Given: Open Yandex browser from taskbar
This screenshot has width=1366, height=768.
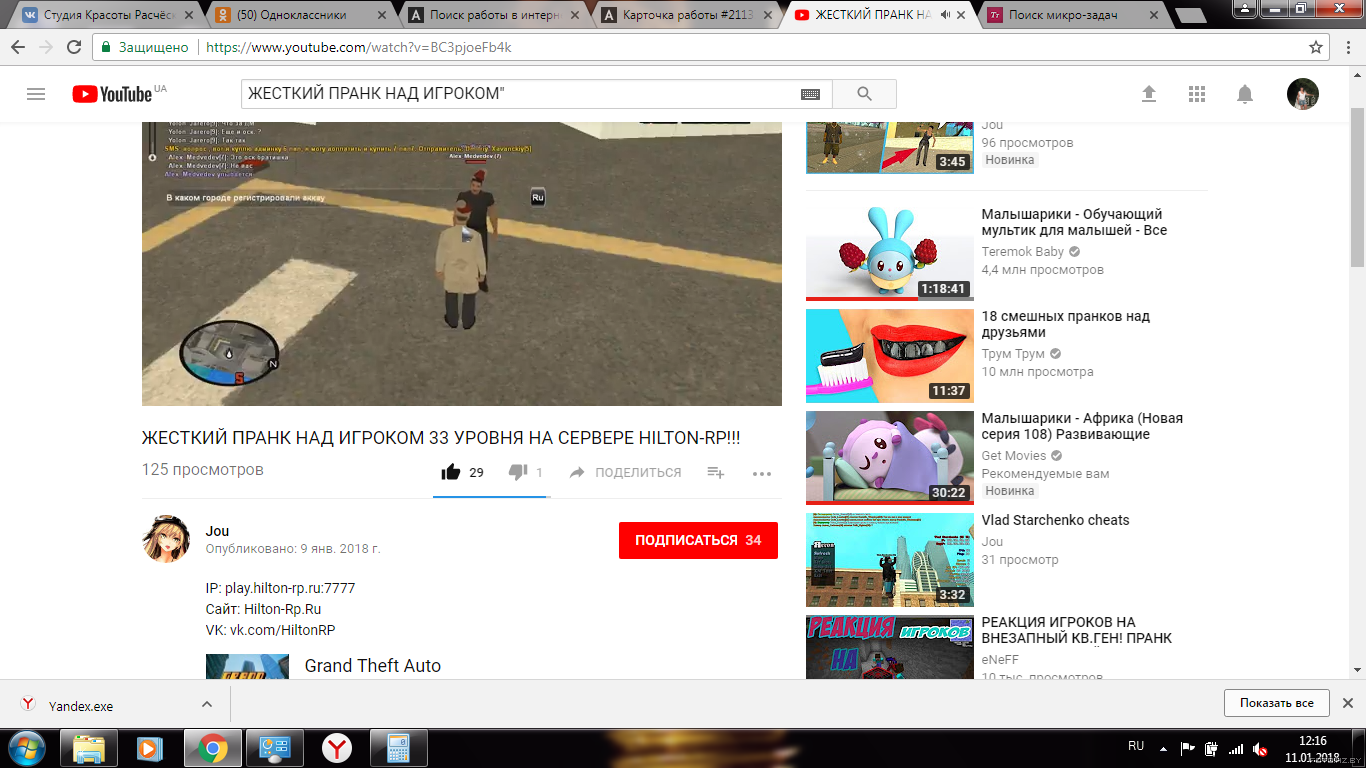Looking at the screenshot, I should tap(337, 748).
